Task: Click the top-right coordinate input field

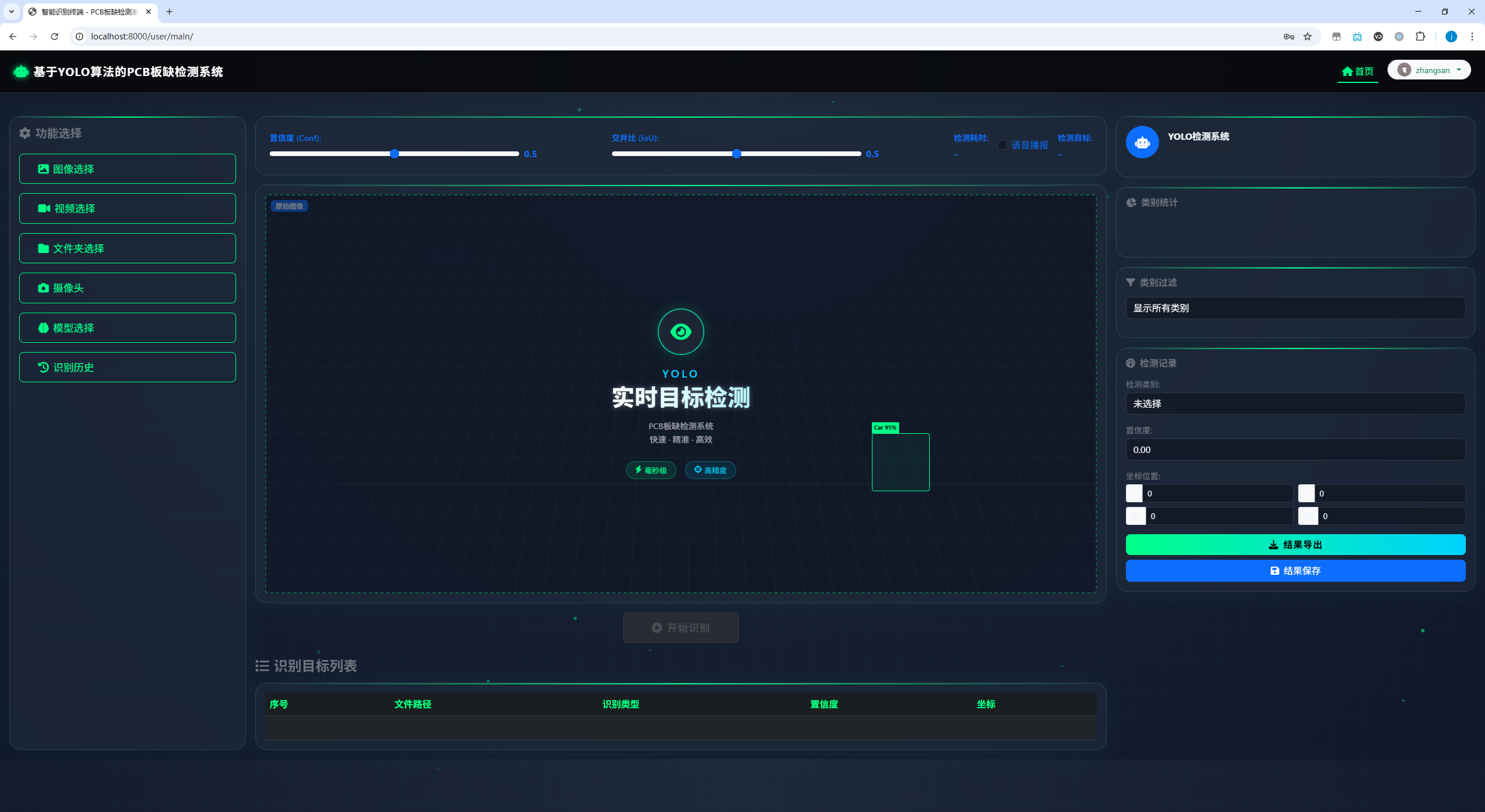Action: click(x=1390, y=494)
